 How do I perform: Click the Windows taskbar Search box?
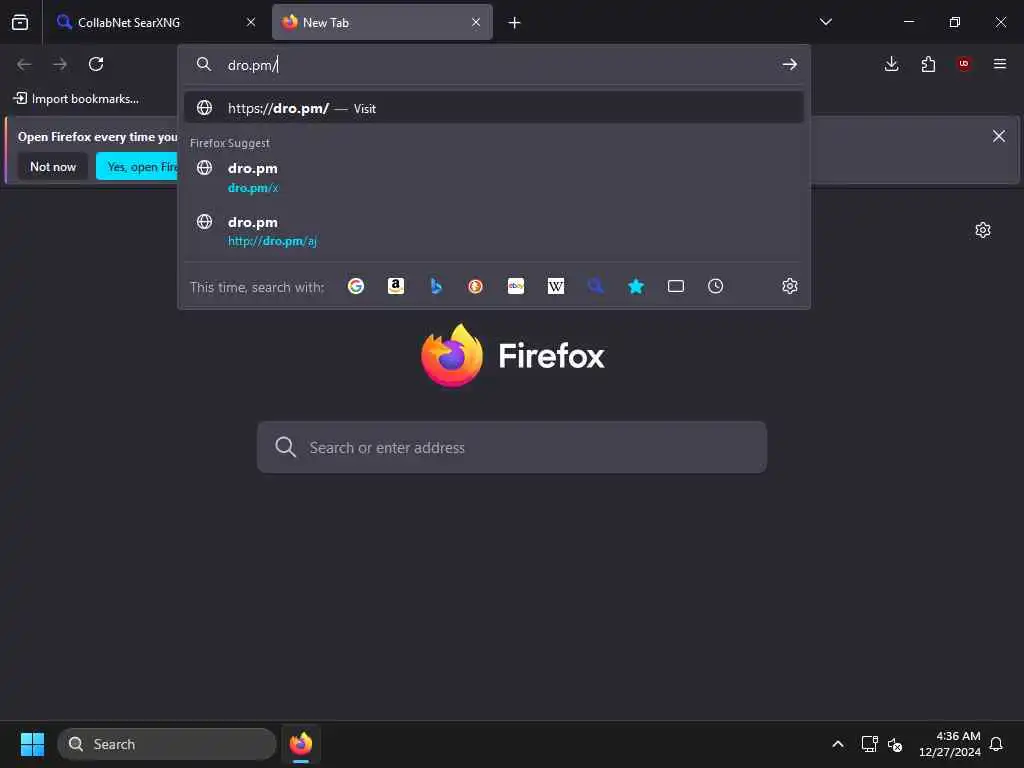[167, 744]
